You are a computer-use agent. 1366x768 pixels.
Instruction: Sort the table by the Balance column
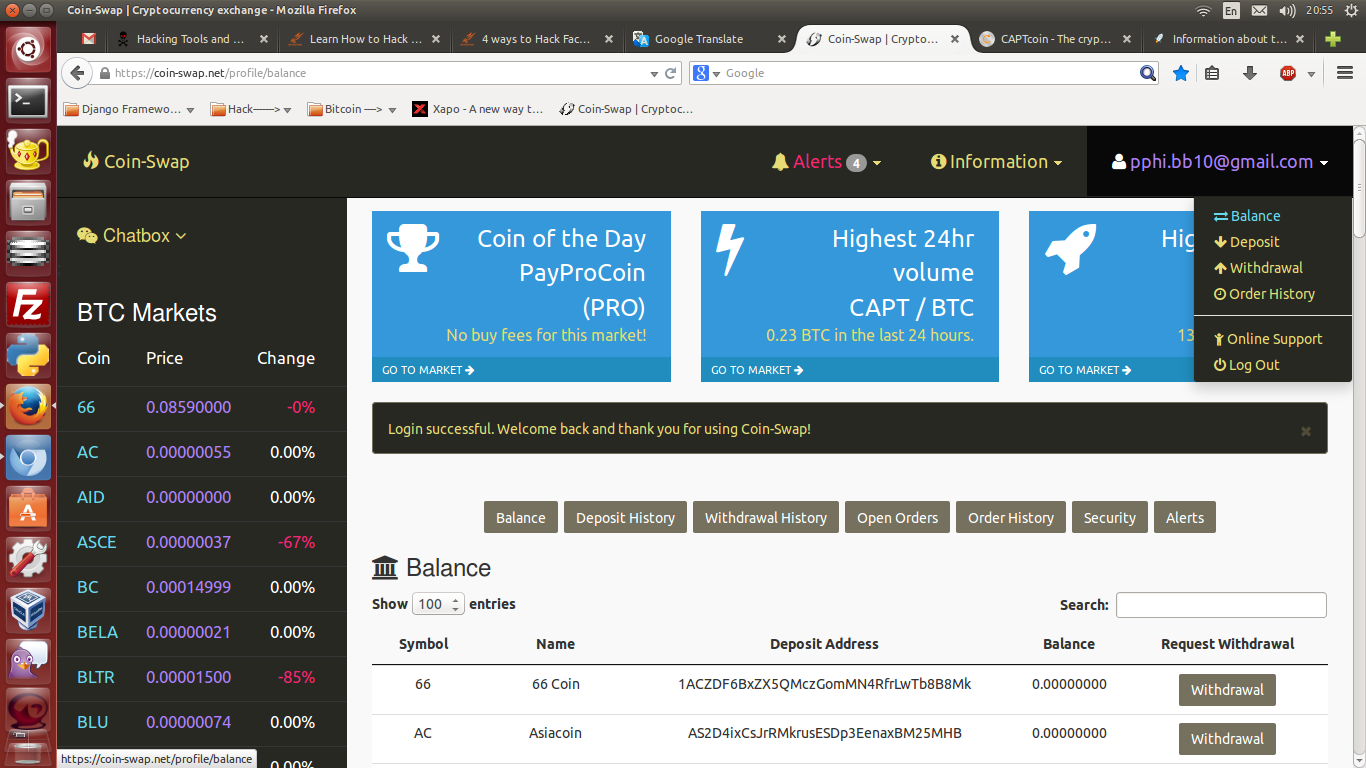pyautogui.click(x=1069, y=644)
